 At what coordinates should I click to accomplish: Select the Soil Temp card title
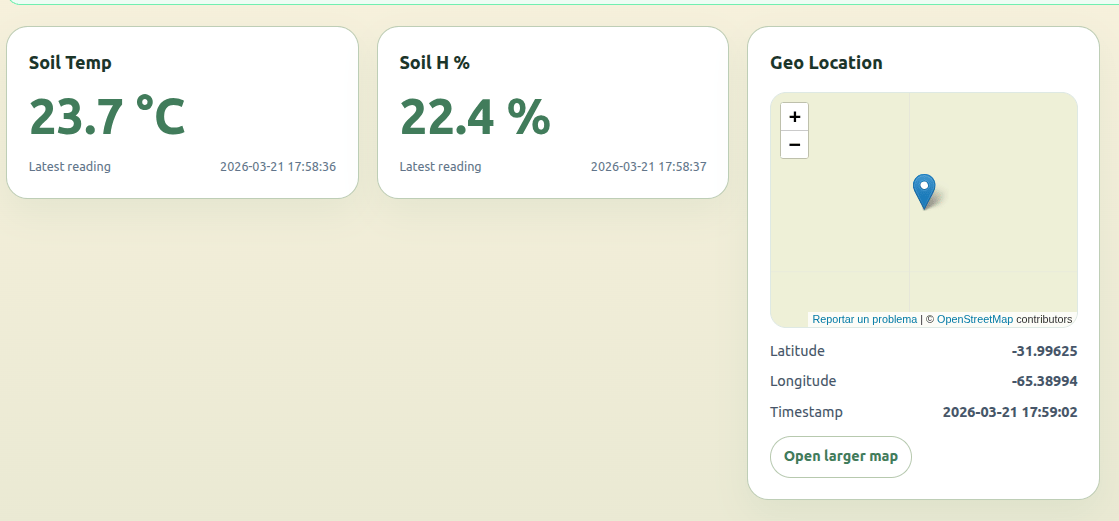coord(70,63)
